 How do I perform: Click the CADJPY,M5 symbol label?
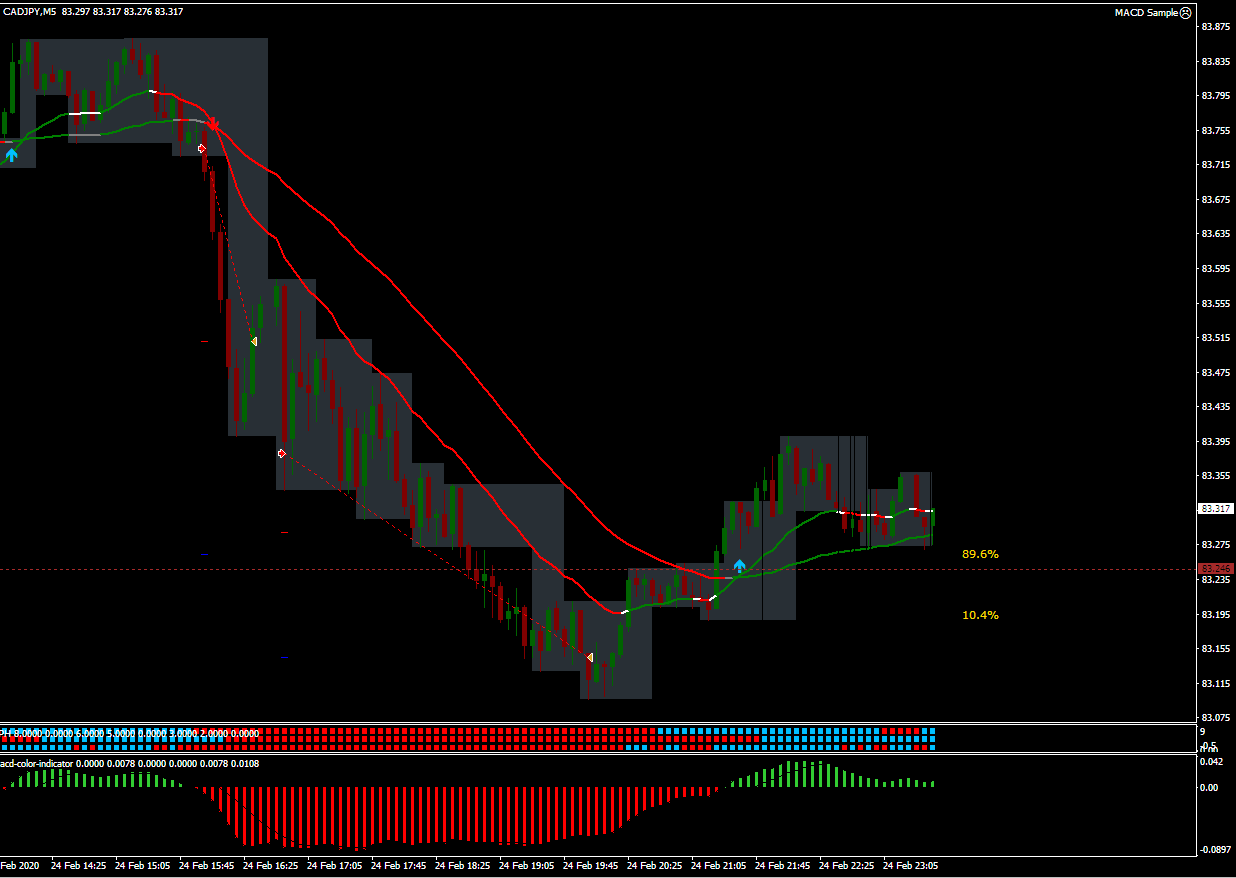28,12
